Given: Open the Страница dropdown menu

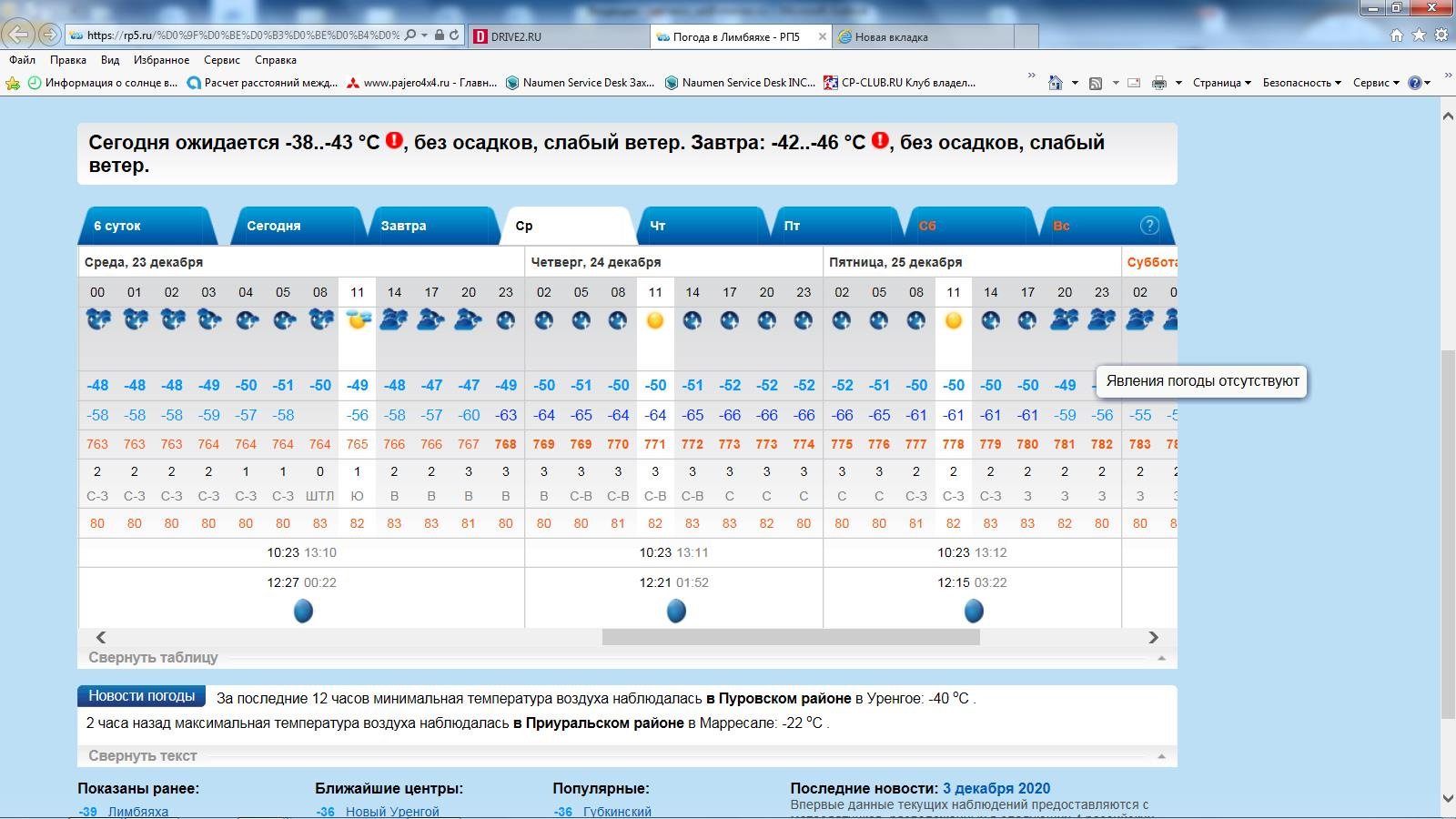Looking at the screenshot, I should click(1221, 83).
